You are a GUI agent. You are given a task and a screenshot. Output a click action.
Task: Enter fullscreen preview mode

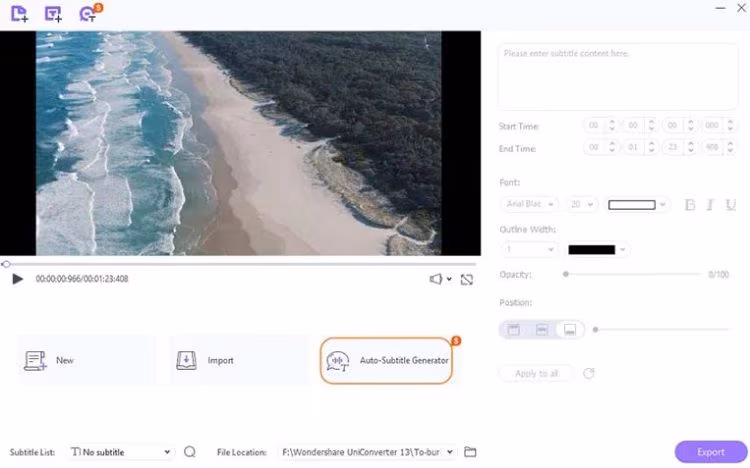pos(467,279)
